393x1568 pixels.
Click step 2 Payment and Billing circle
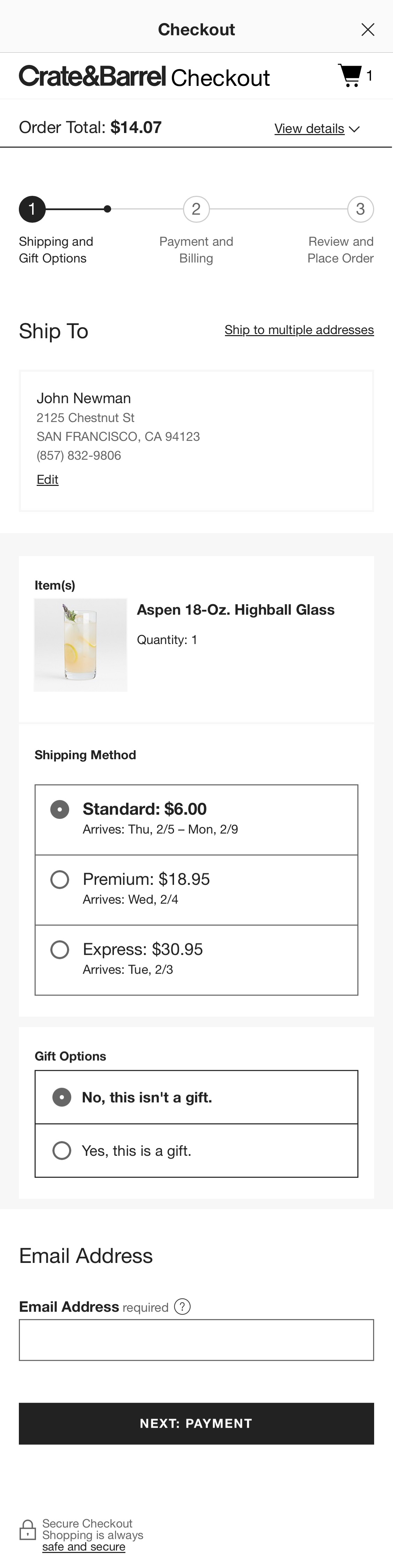196,209
